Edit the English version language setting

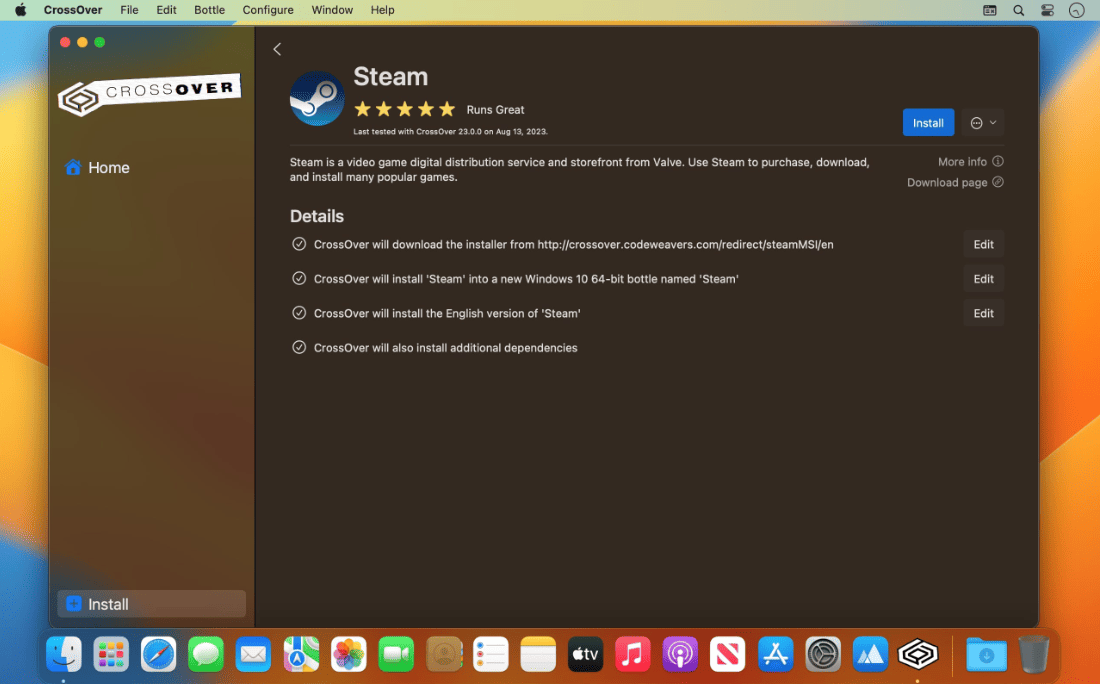(x=983, y=313)
